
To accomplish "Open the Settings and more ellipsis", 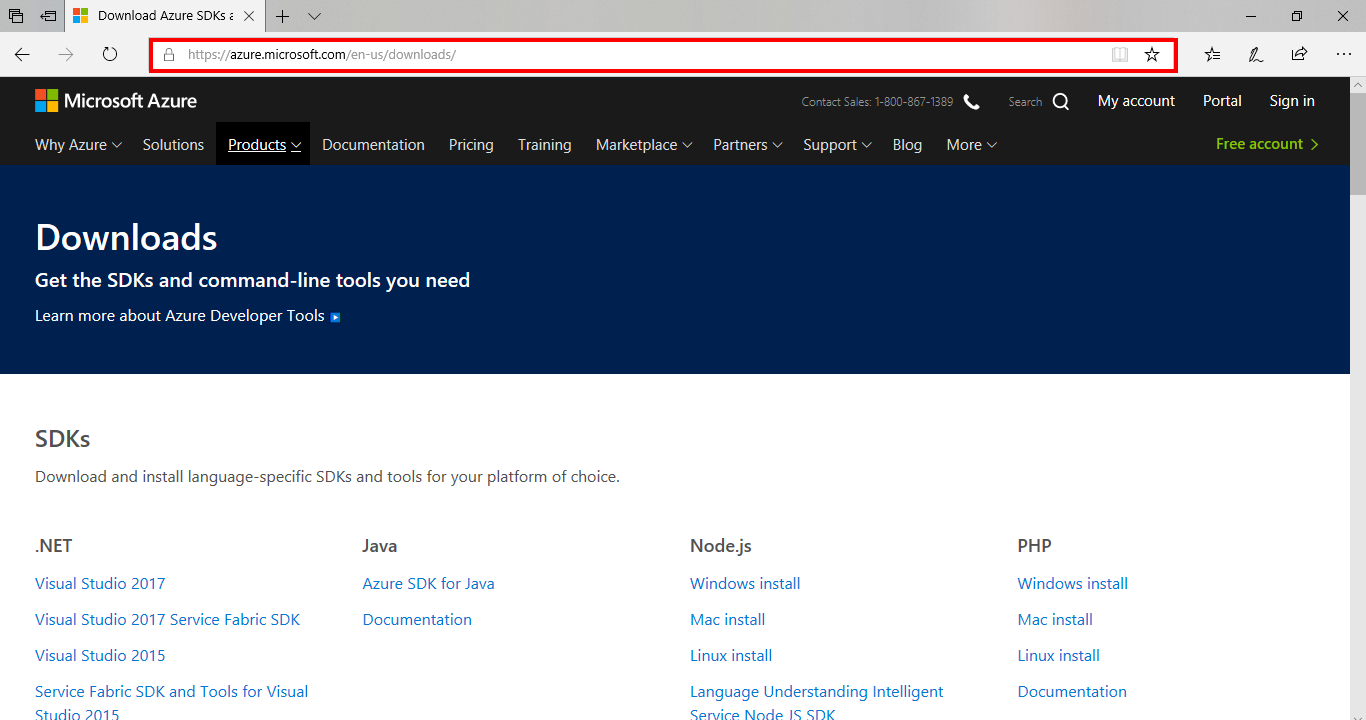I will coord(1343,55).
